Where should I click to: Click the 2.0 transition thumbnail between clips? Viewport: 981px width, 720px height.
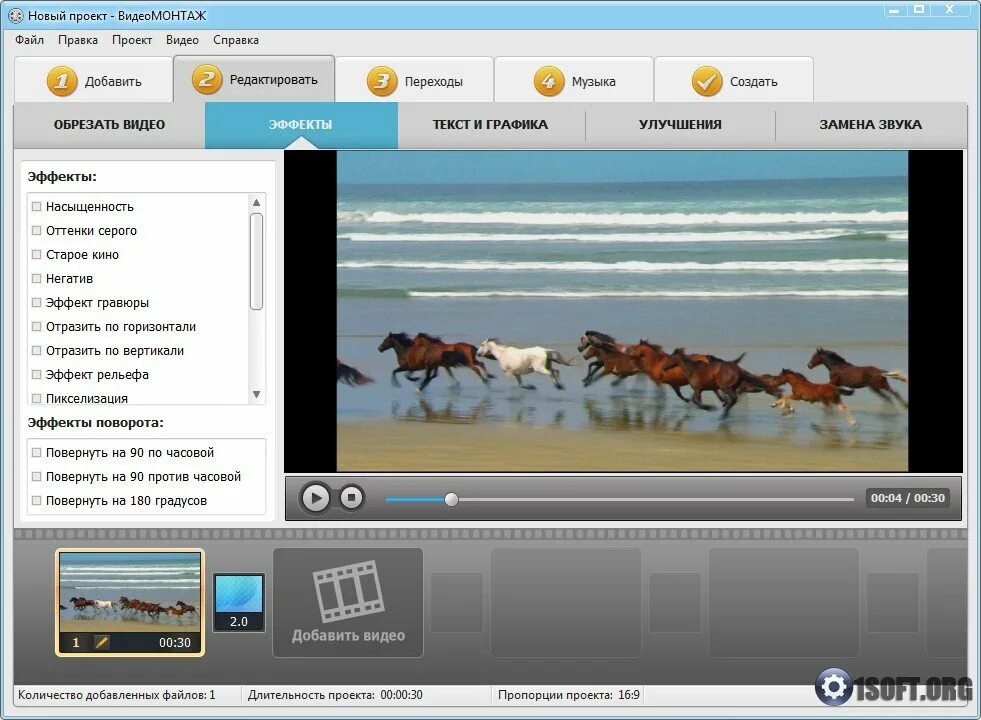pos(238,602)
